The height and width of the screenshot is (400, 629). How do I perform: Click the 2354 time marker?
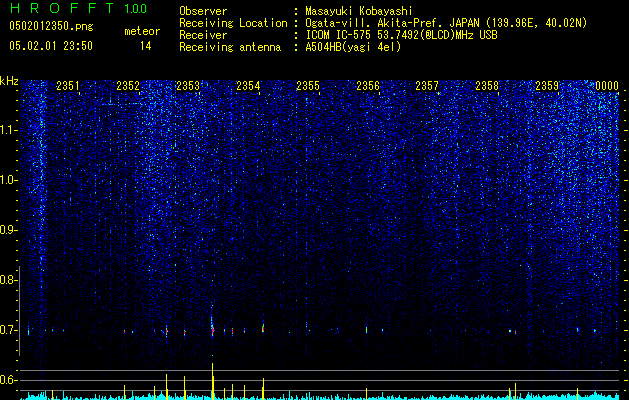click(248, 85)
